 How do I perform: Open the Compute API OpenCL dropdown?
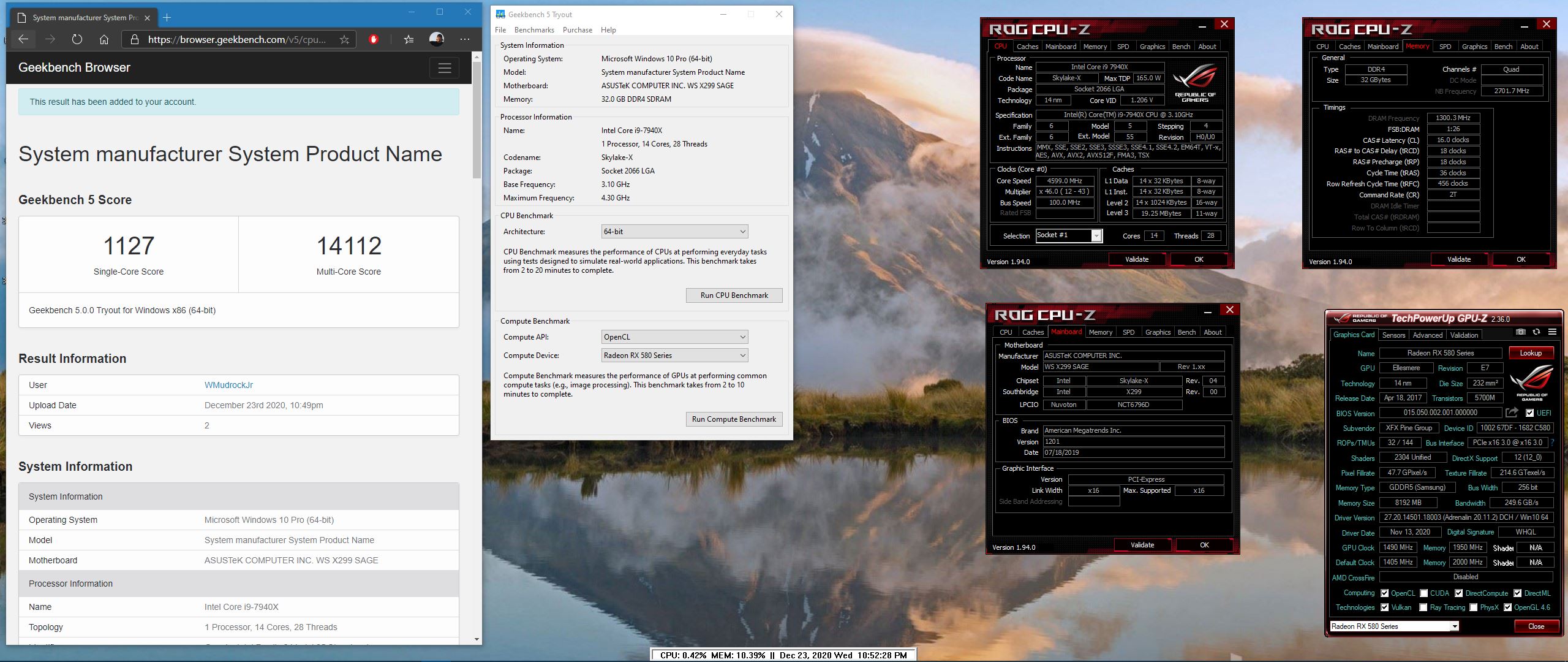tap(674, 337)
